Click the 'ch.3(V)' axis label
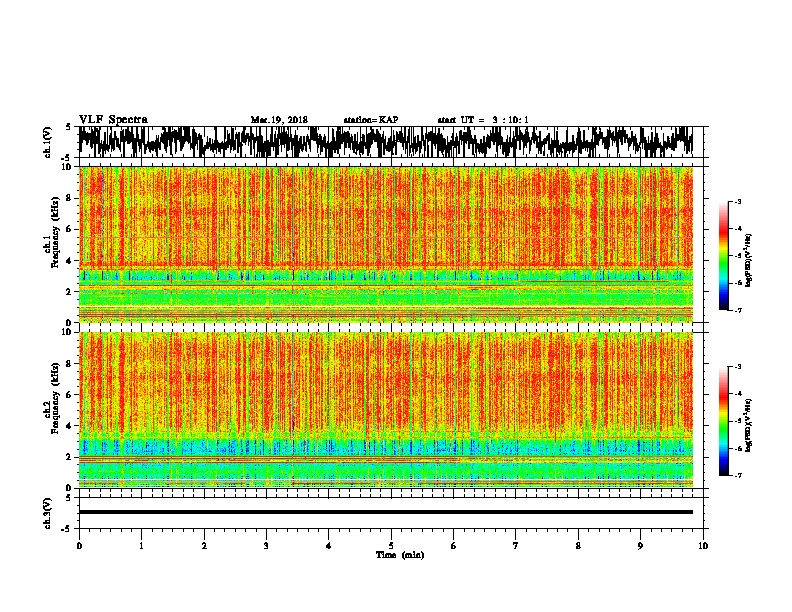The image size is (792, 612). point(48,513)
